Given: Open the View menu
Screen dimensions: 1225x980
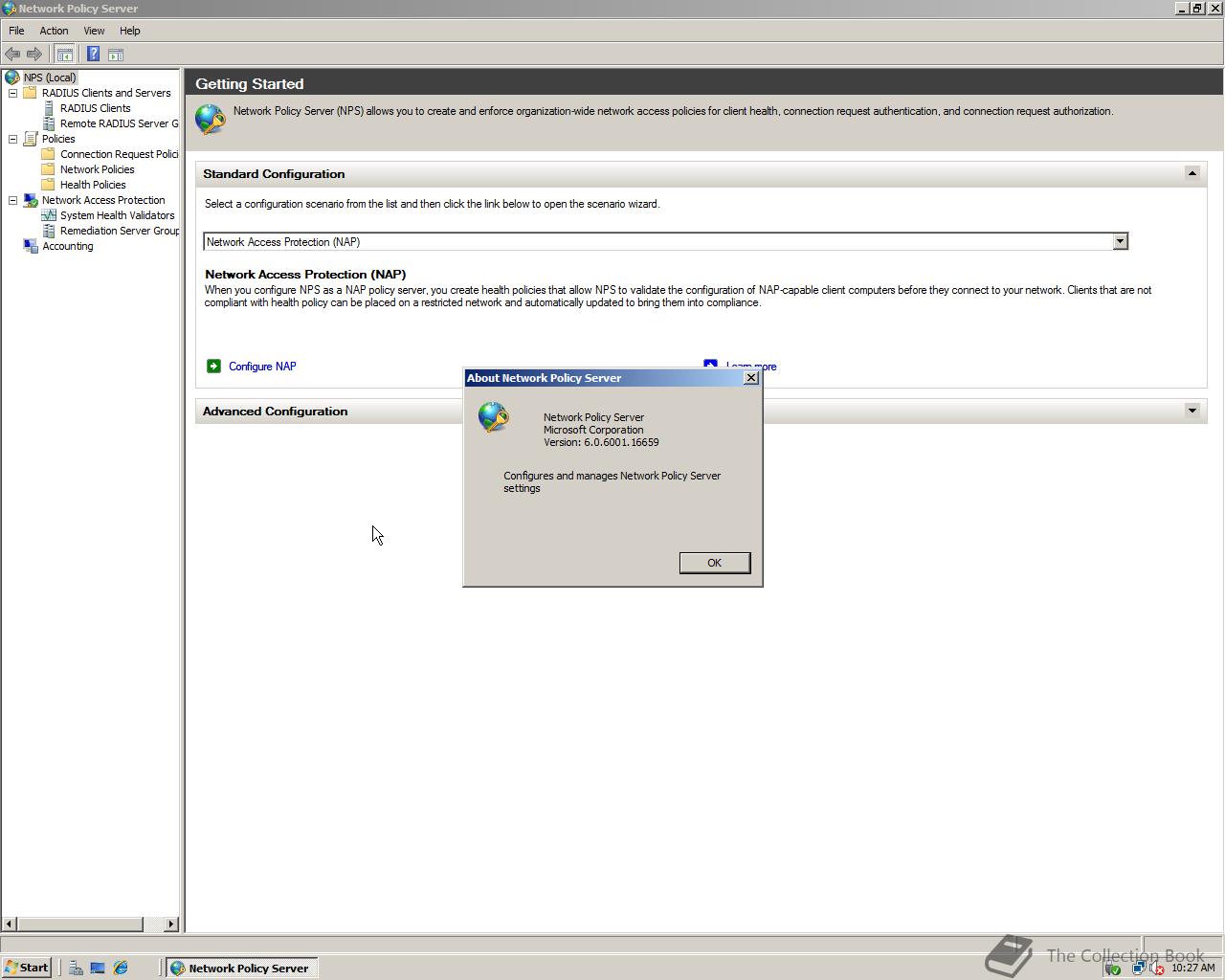Looking at the screenshot, I should [x=94, y=31].
